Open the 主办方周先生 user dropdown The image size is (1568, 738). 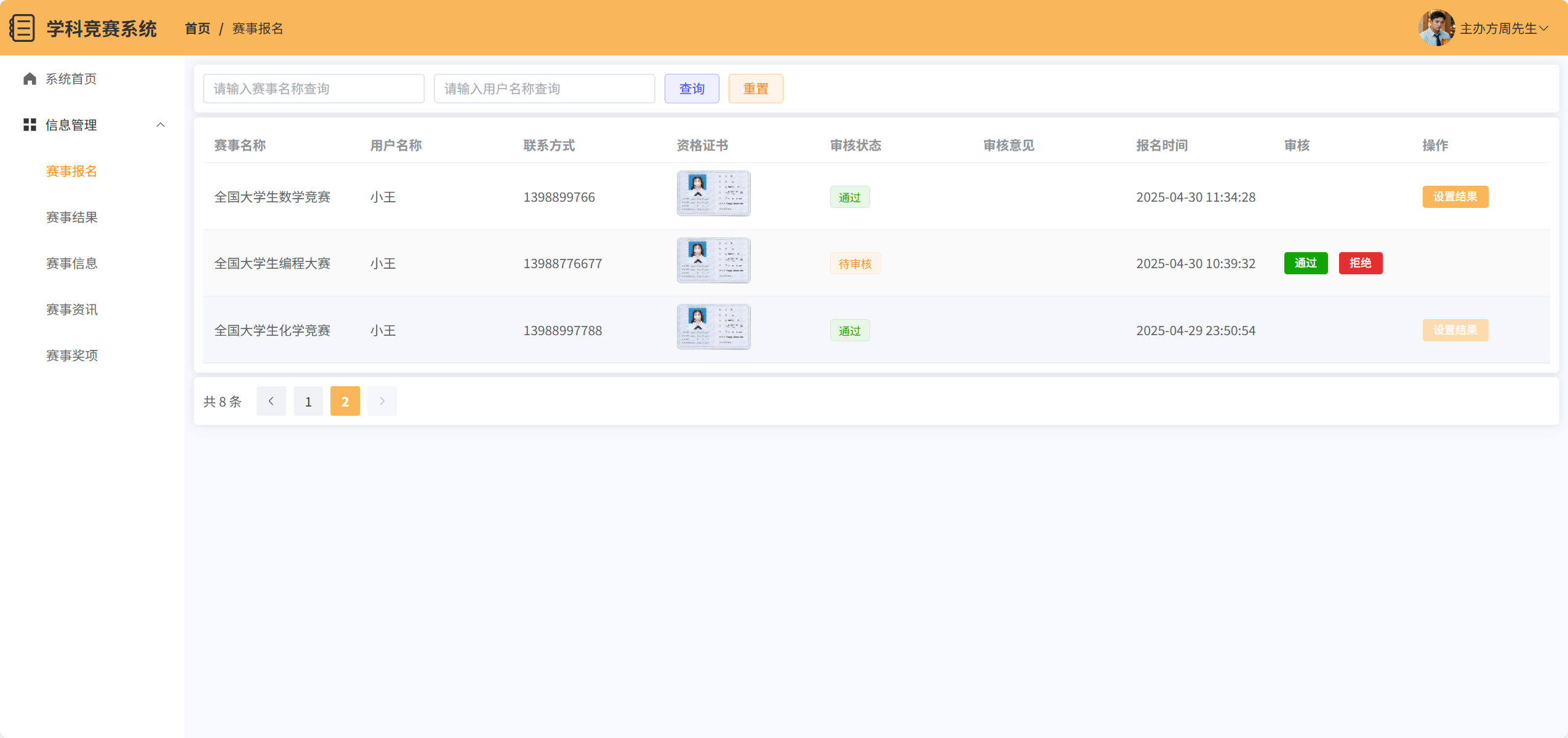[1543, 28]
